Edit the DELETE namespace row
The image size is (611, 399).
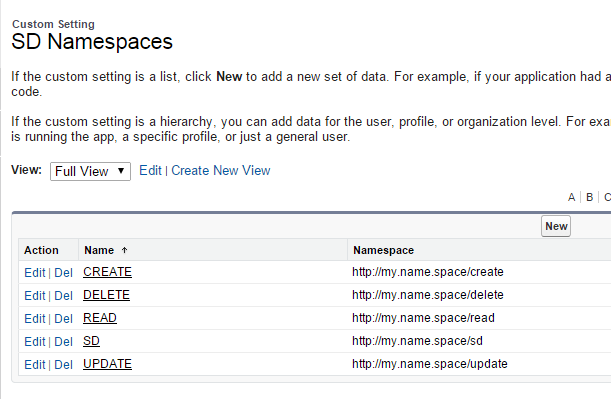[35, 295]
